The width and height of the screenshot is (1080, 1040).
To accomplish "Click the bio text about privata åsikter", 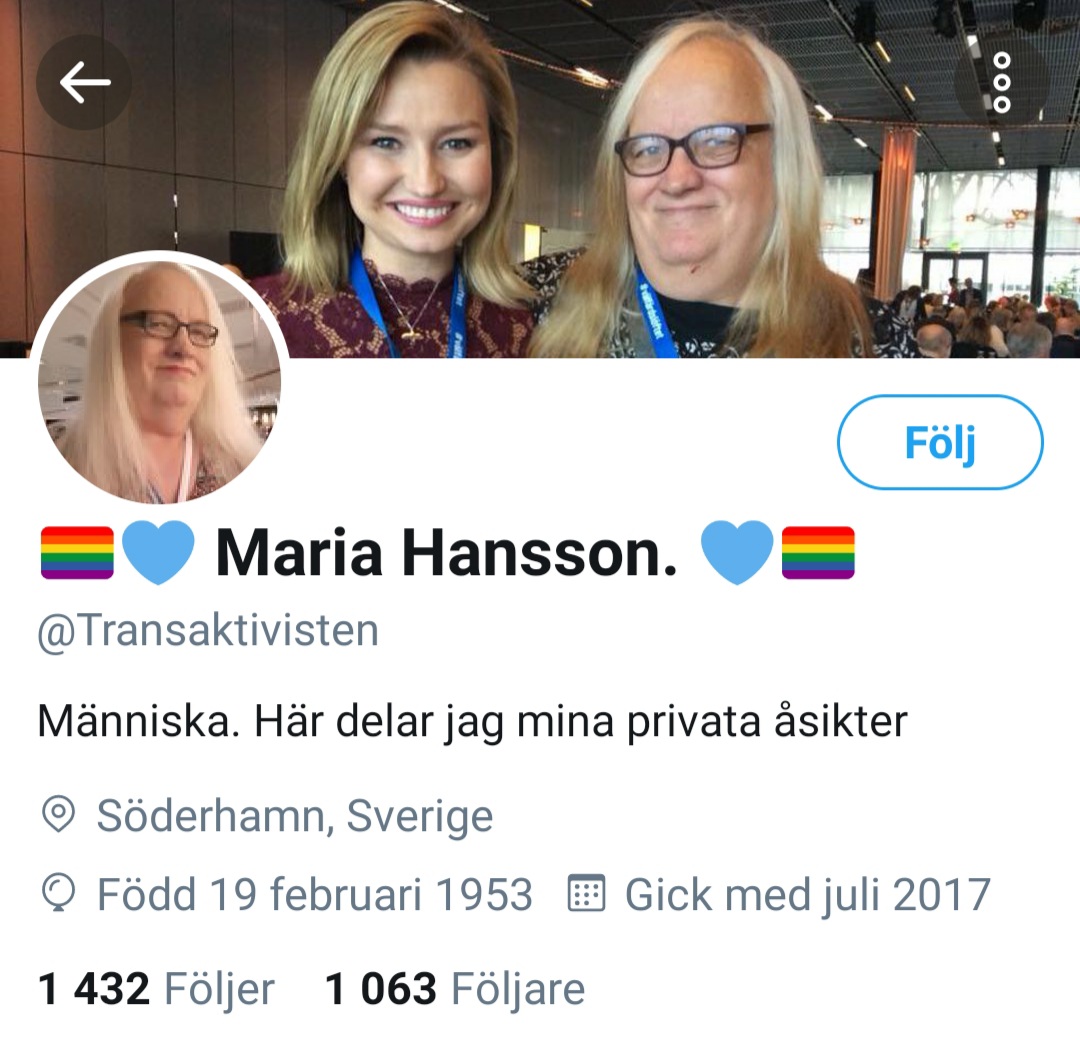I will tap(472, 722).
